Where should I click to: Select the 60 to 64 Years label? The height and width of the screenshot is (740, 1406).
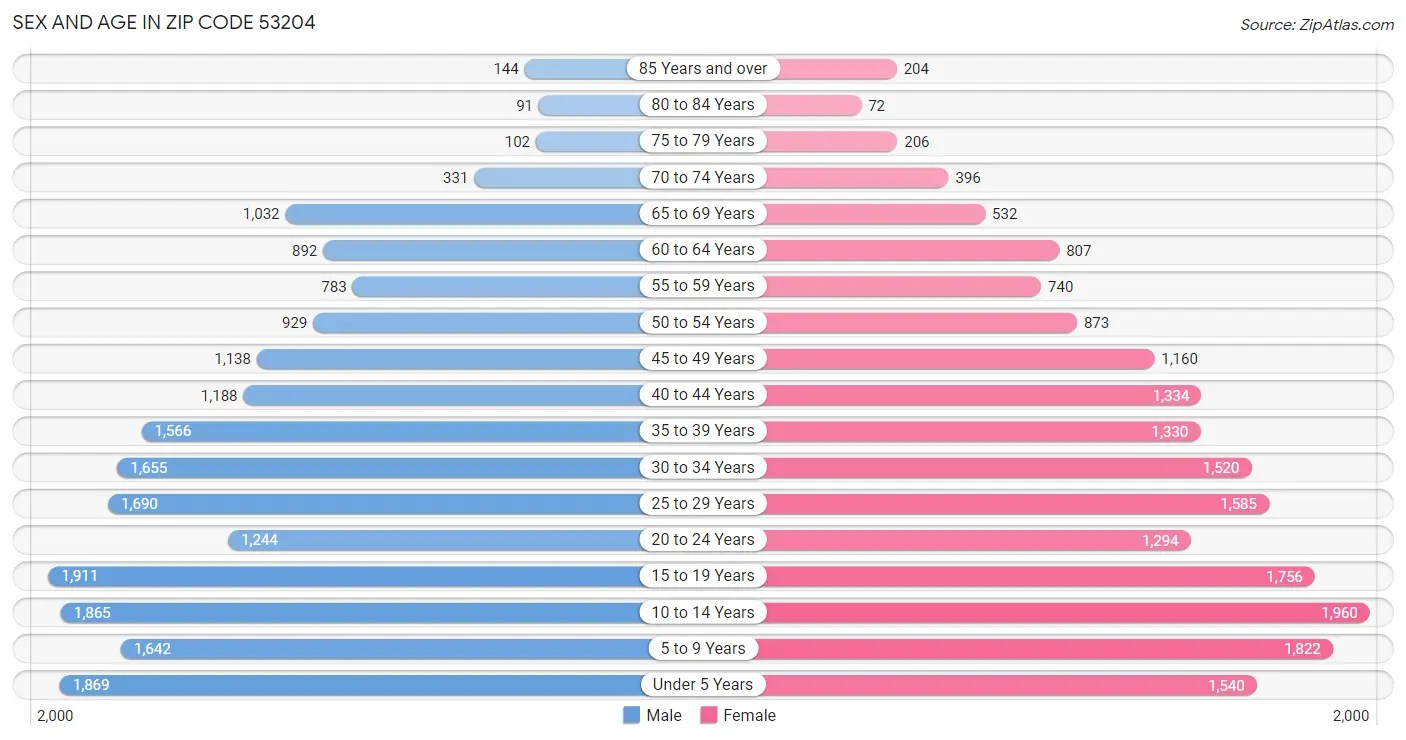pyautogui.click(x=703, y=250)
